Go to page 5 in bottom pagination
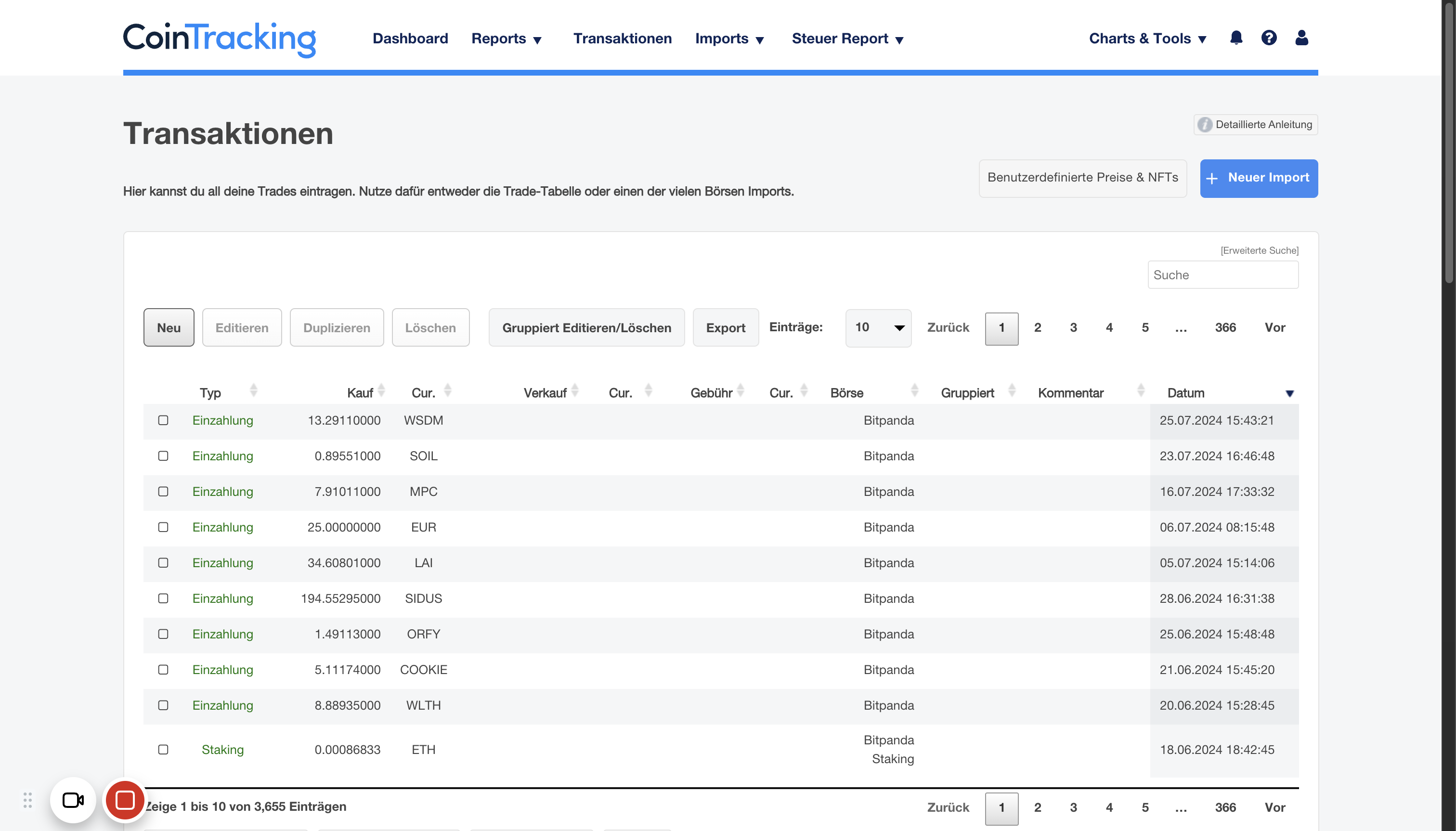This screenshot has width=1456, height=831. click(1145, 807)
